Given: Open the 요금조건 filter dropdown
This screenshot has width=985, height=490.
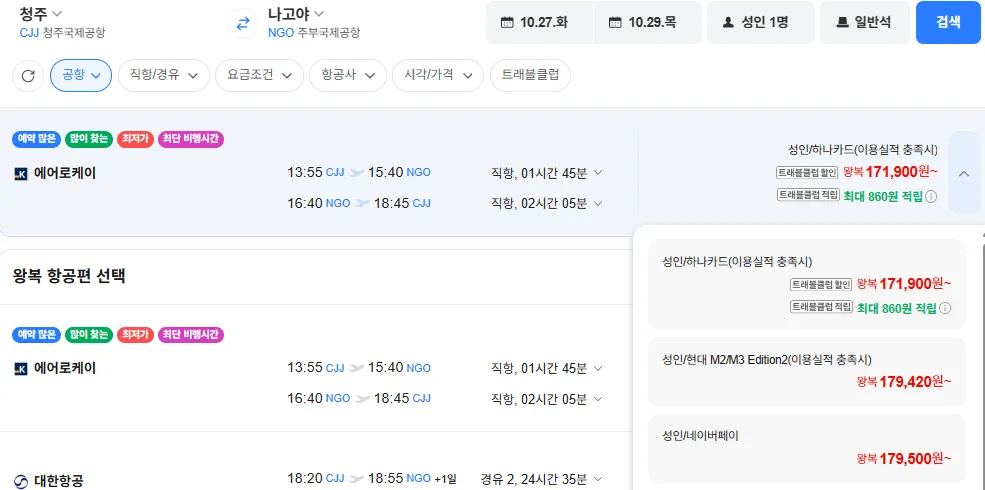Looking at the screenshot, I should (259, 75).
